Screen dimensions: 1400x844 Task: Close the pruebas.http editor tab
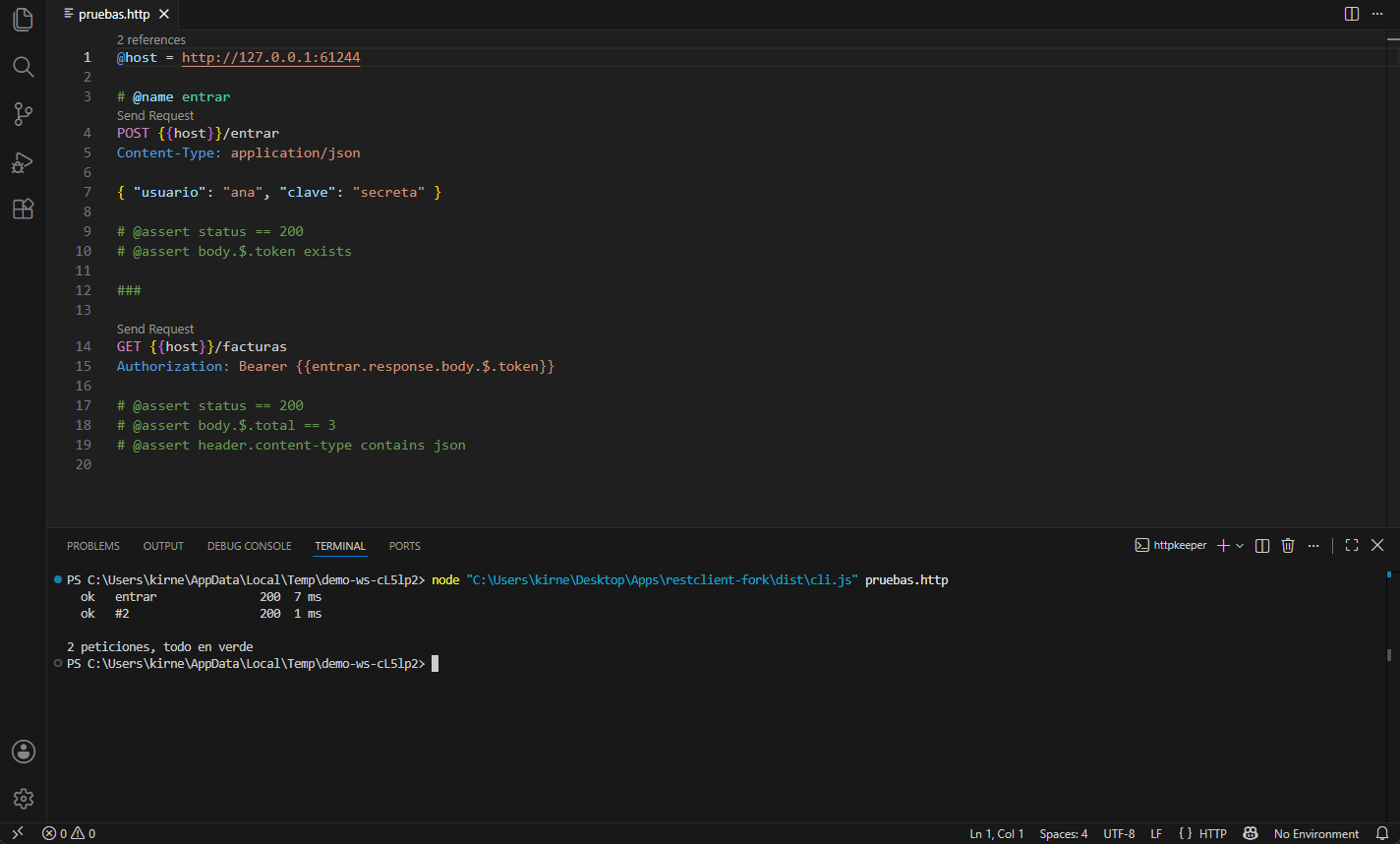(x=164, y=14)
